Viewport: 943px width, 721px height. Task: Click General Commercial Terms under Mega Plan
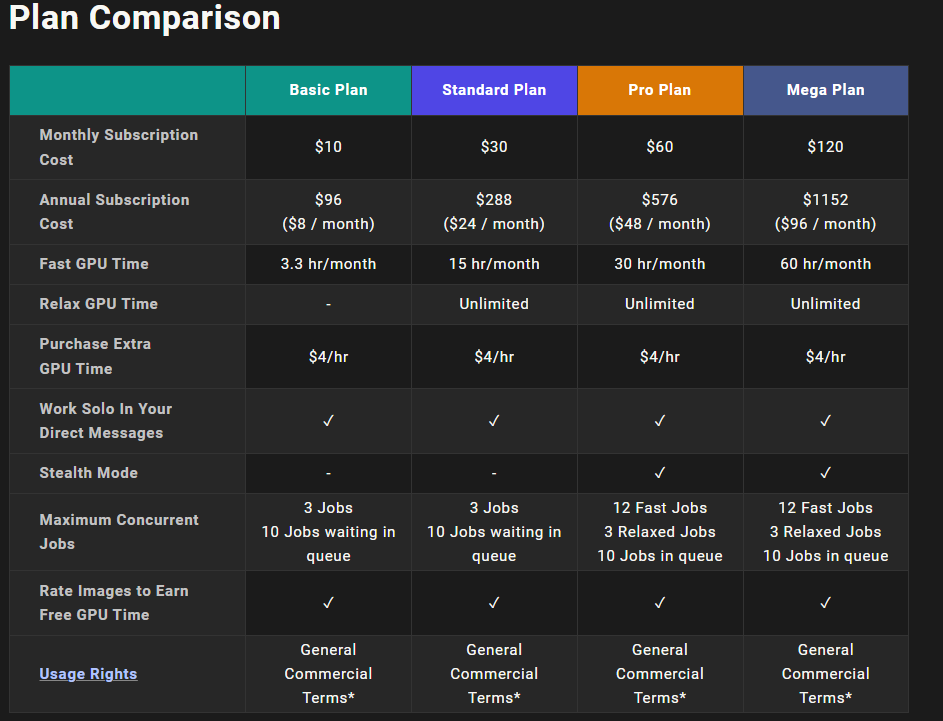[826, 674]
